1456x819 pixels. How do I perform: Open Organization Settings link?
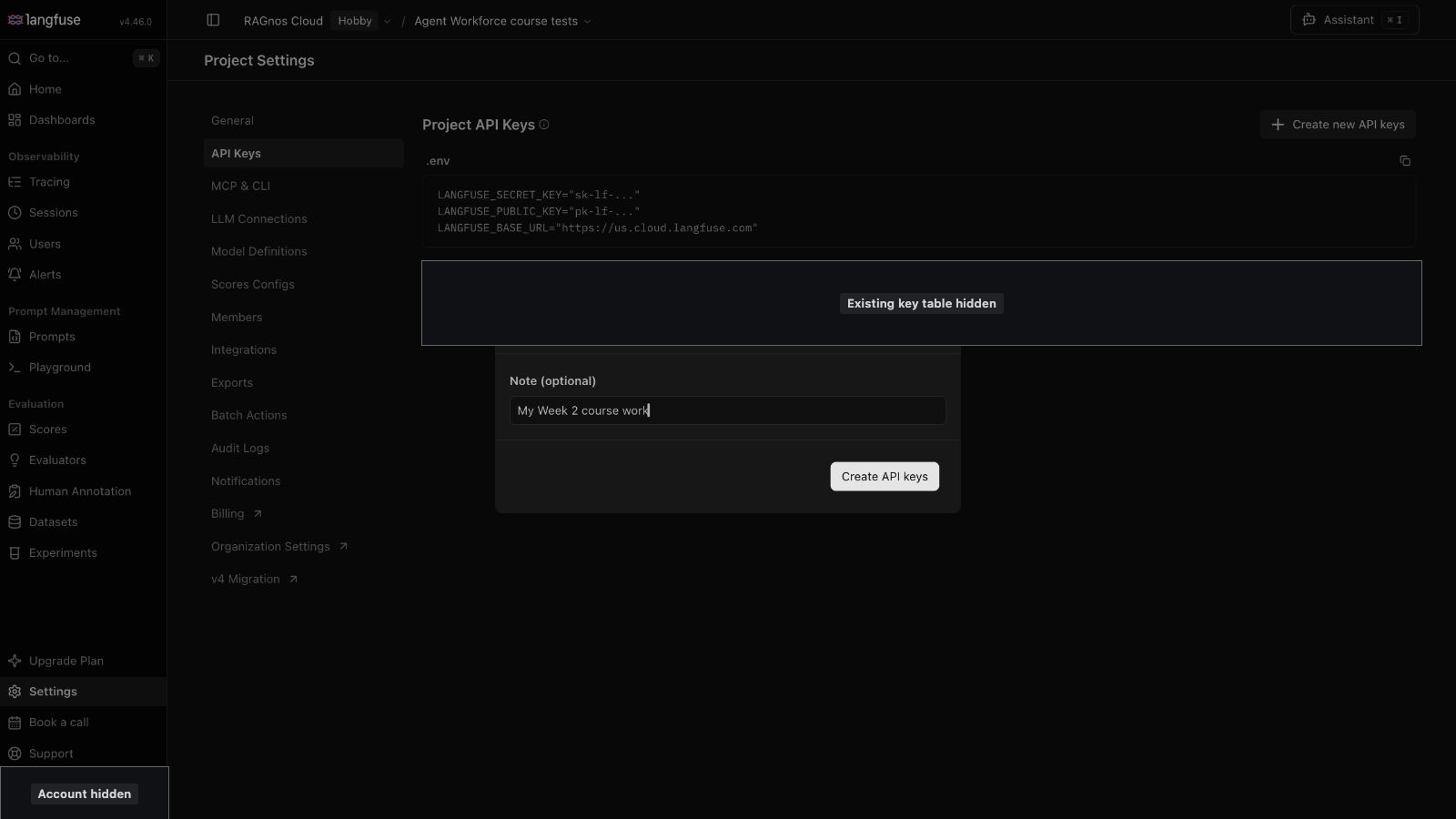tap(303, 547)
